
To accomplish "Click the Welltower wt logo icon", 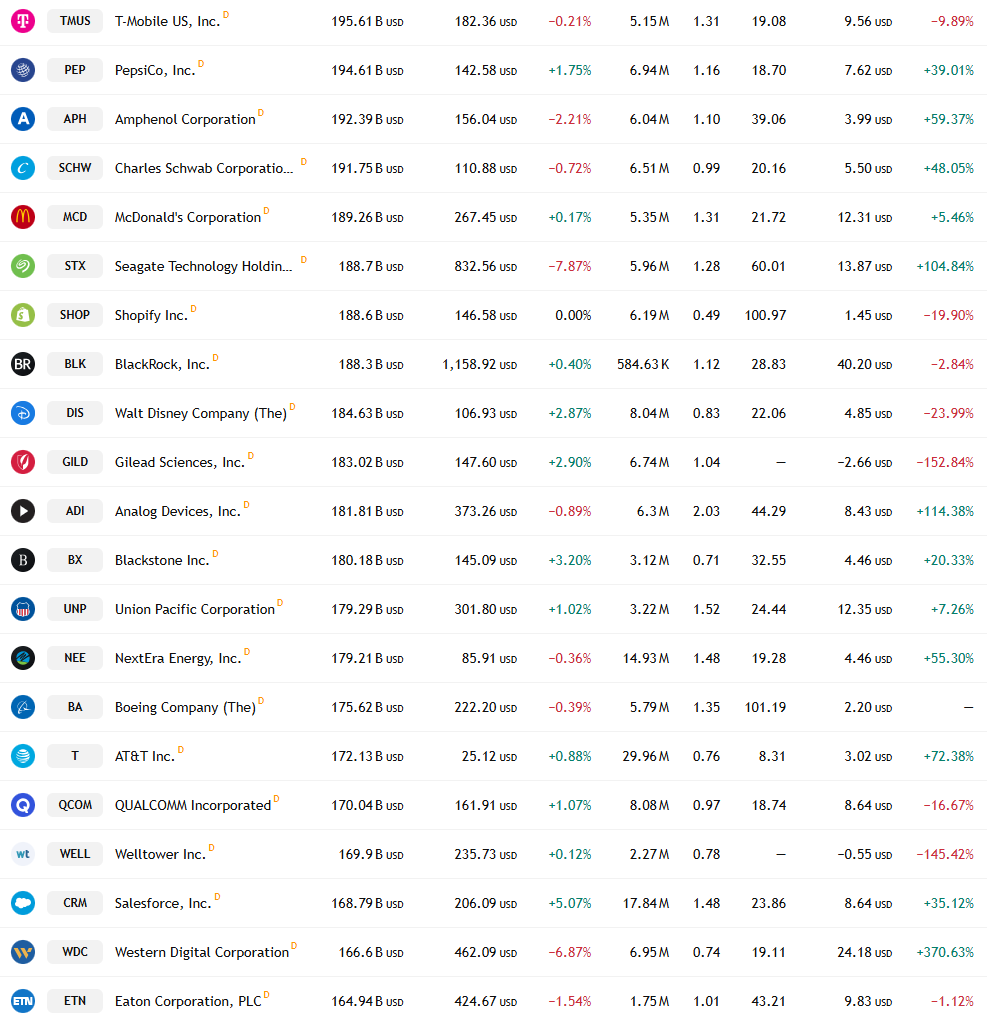I will point(23,853).
